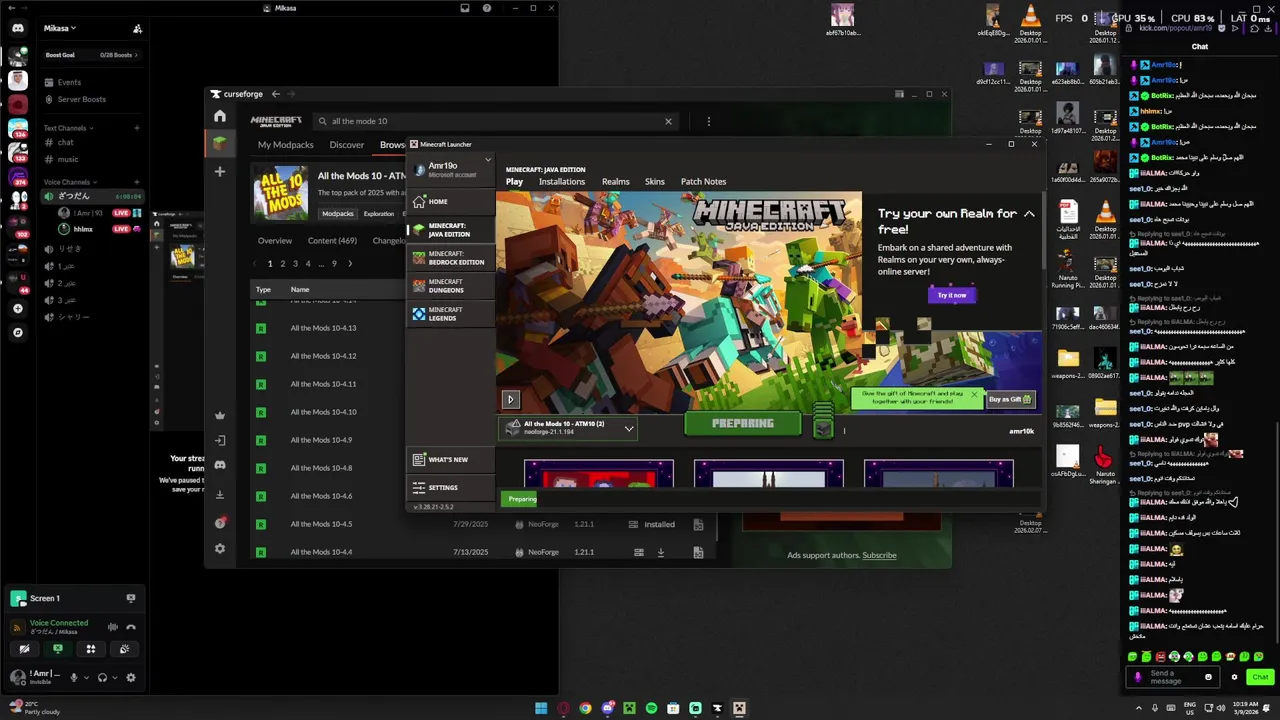Image resolution: width=1280 pixels, height=720 pixels.
Task: Click CurseForge back arrow
Action: pyautogui.click(x=276, y=94)
